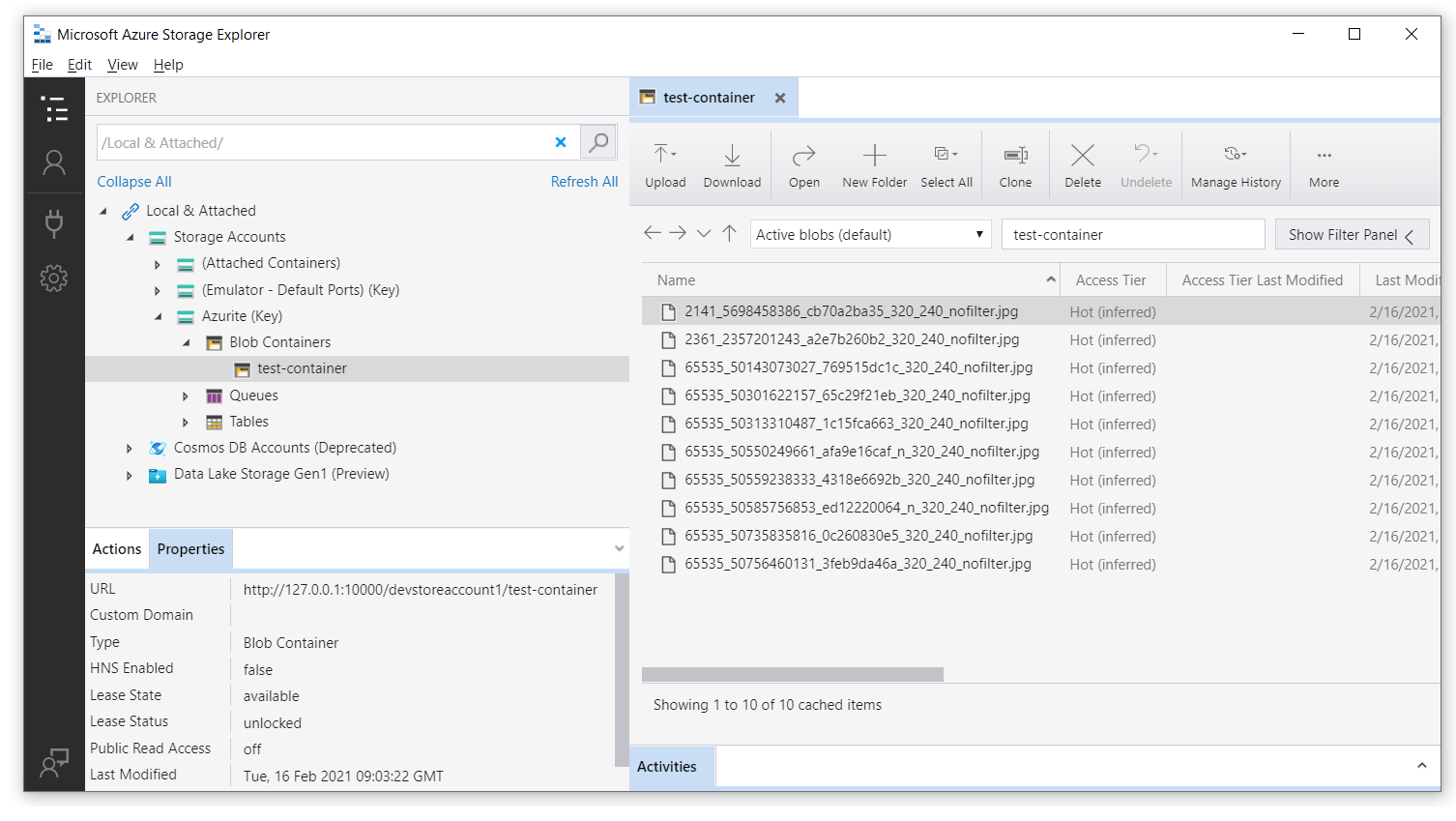Open the Settings gear in the sidebar

[x=54, y=279]
